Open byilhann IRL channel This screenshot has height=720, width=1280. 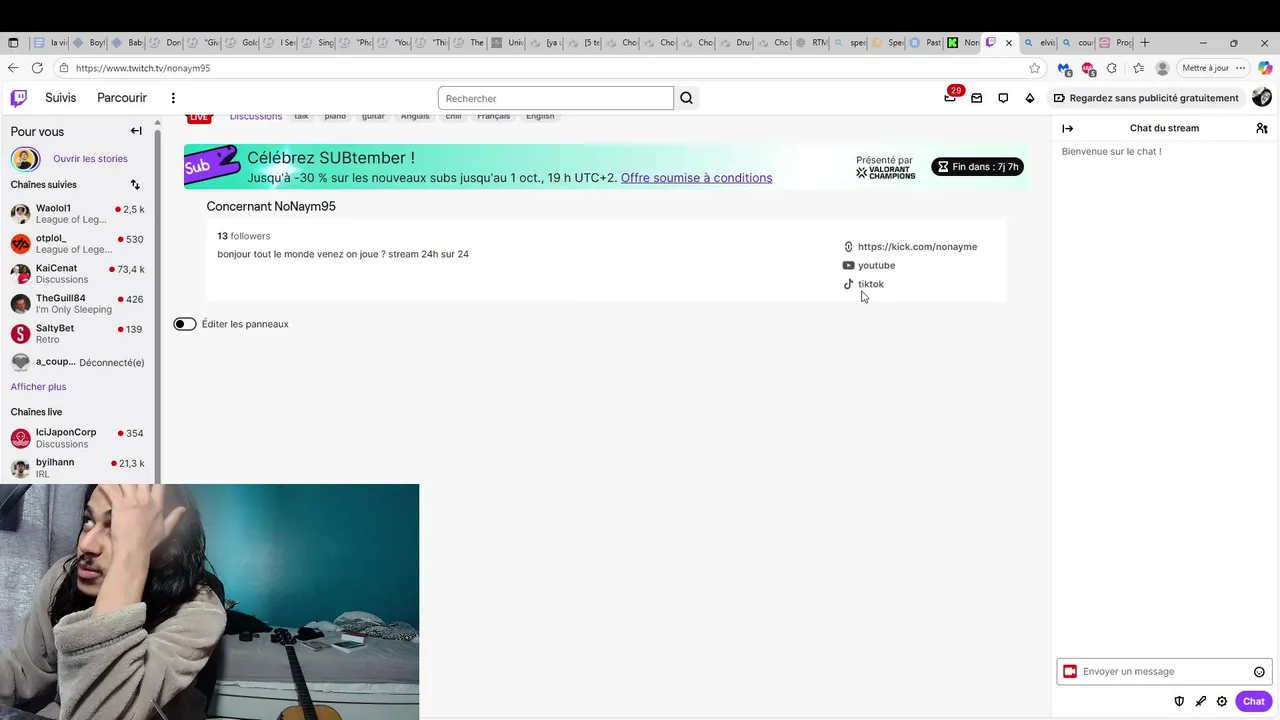click(x=78, y=468)
